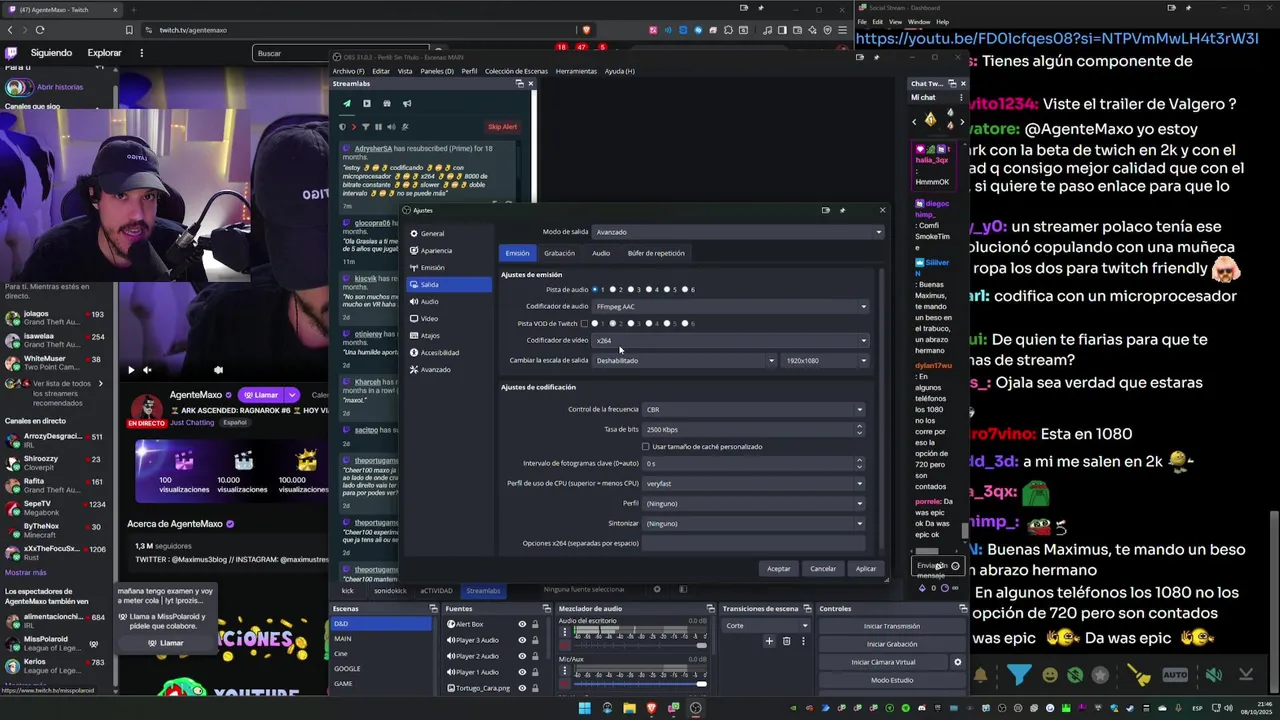Select audio track 2 for Pista de audio

[x=612, y=289]
